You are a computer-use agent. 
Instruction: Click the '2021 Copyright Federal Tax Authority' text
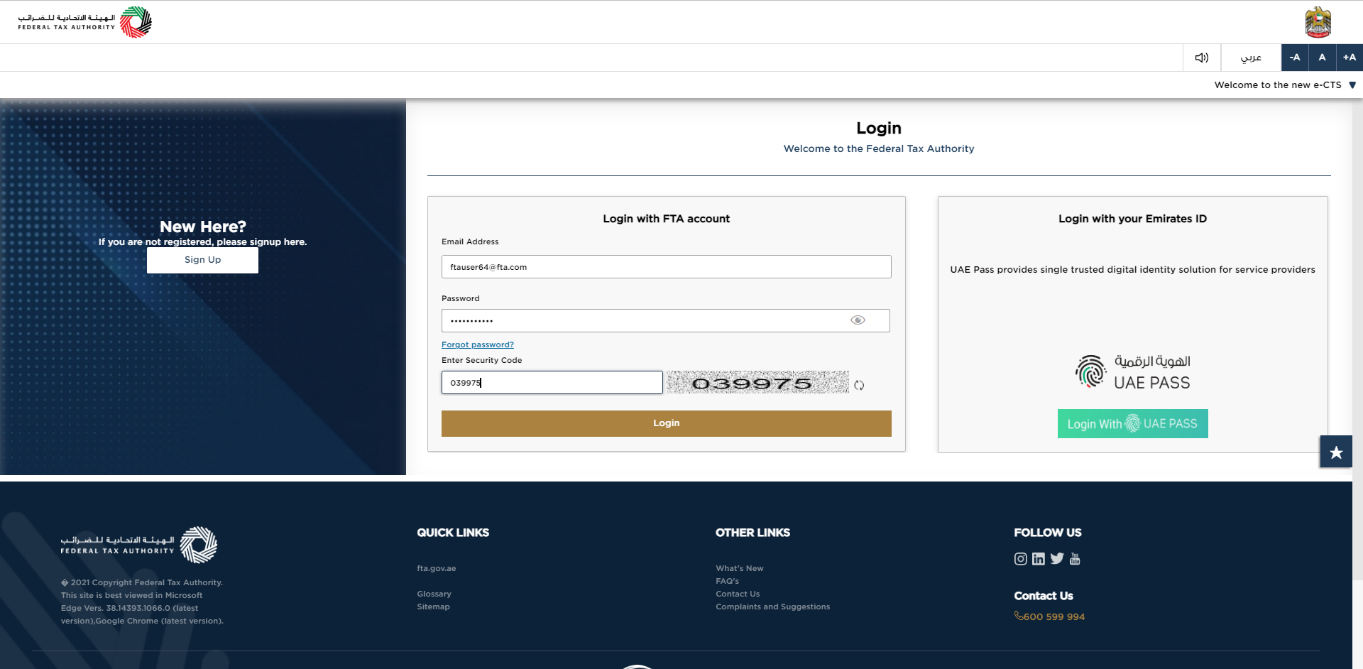[x=142, y=582]
